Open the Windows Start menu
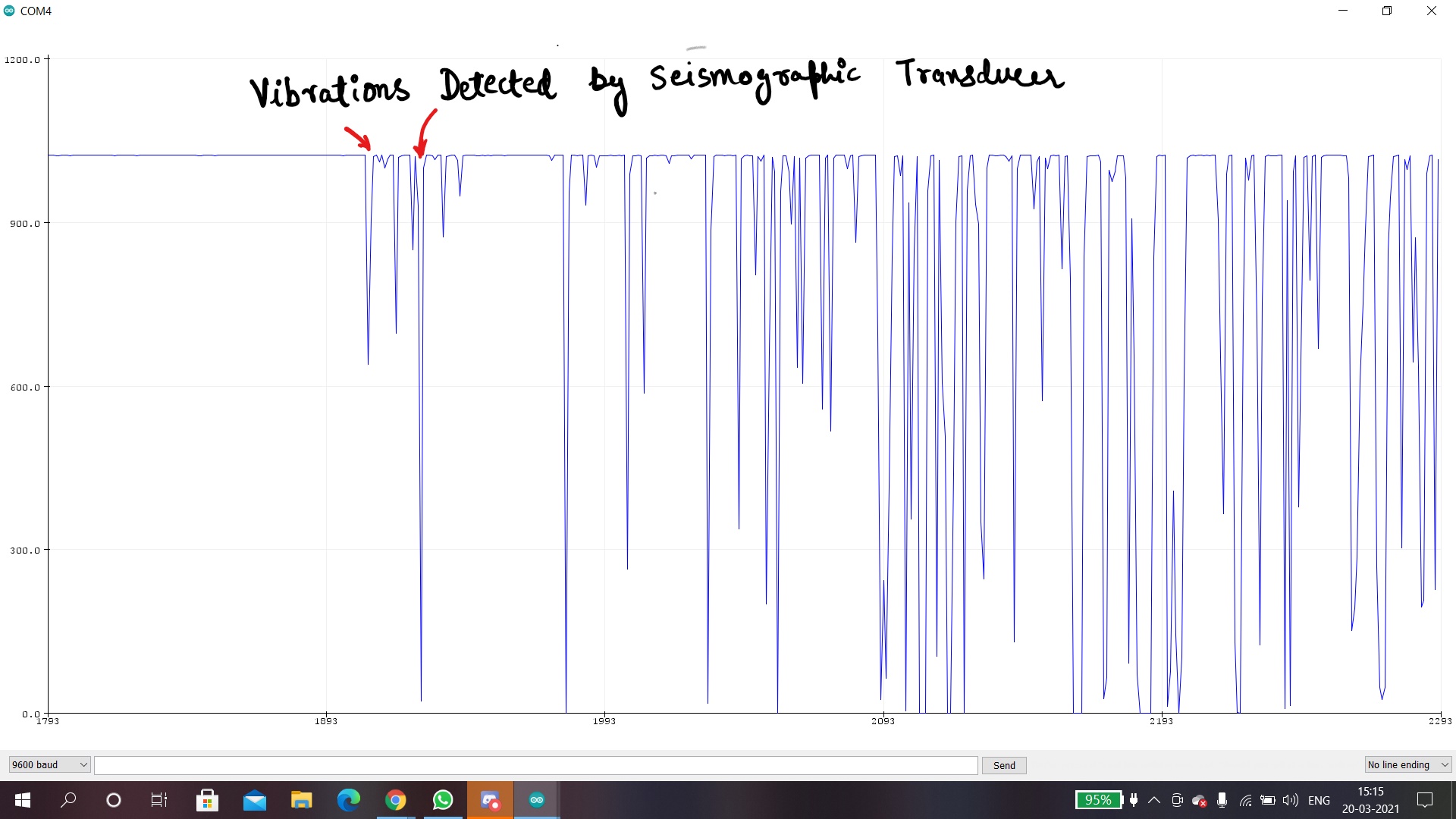This screenshot has height=819, width=1456. (23, 800)
